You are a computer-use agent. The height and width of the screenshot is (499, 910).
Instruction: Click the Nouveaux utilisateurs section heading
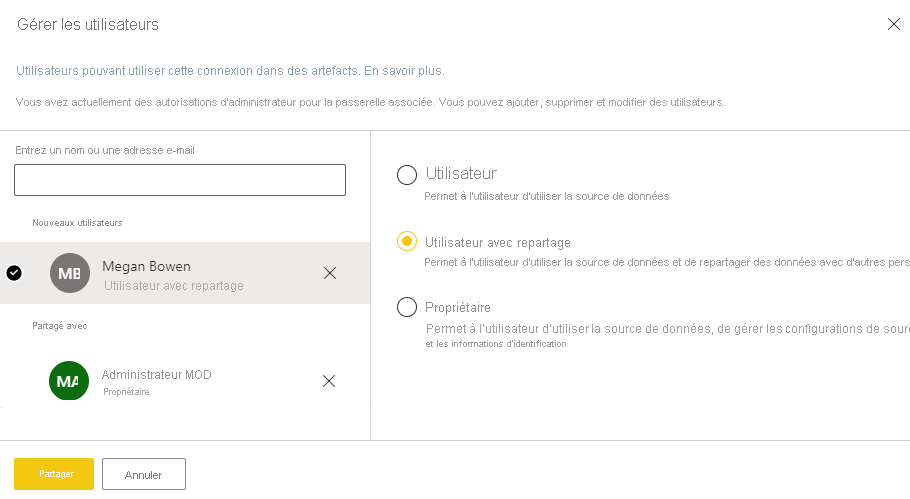pos(77,222)
